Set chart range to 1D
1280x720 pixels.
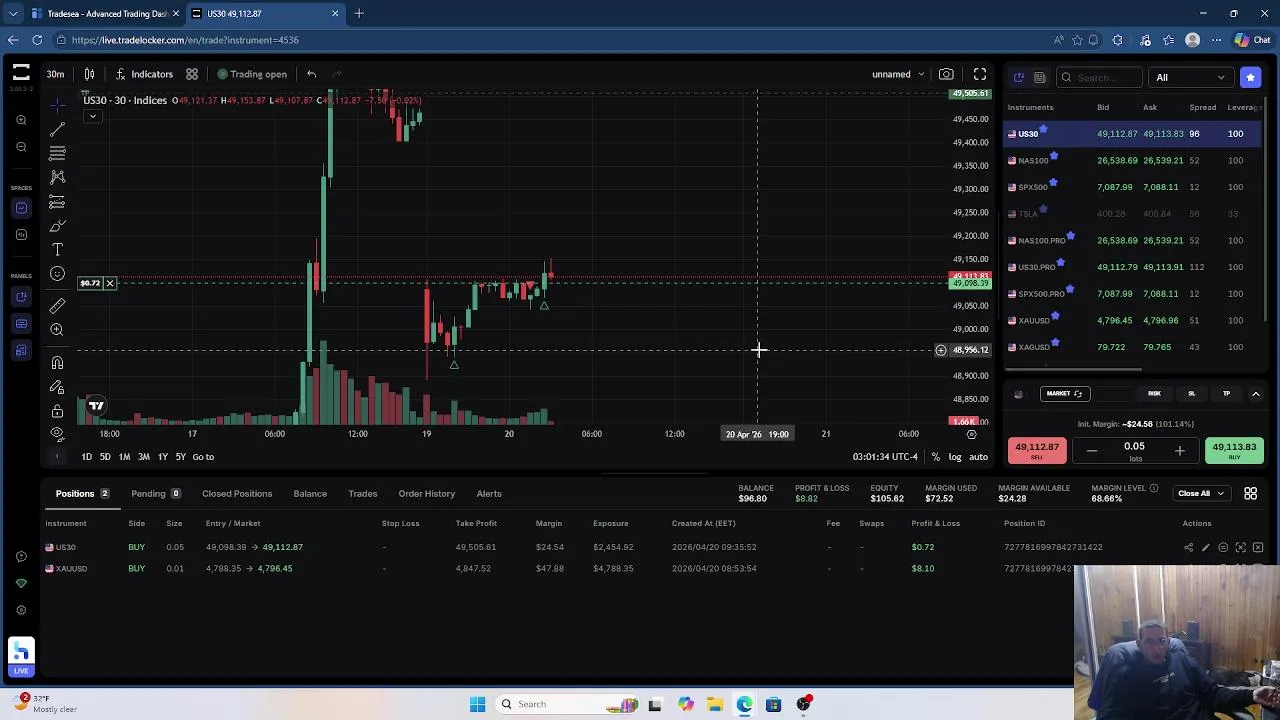[x=87, y=457]
